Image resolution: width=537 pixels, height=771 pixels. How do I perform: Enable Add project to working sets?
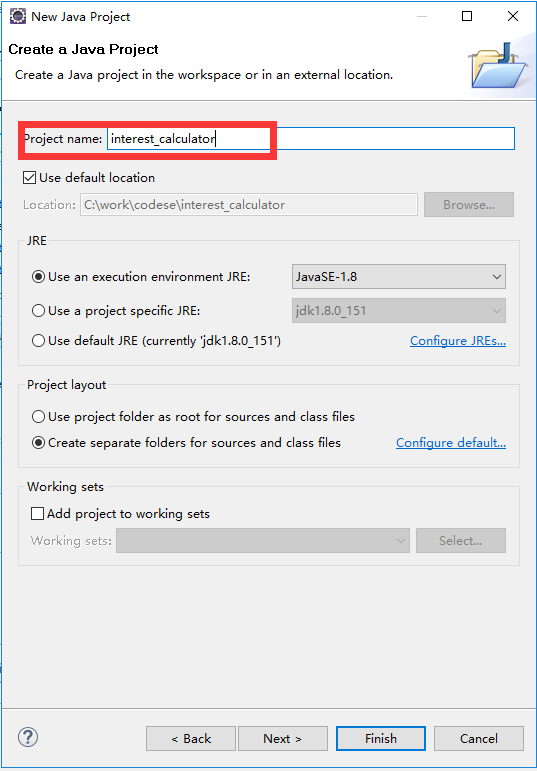coord(37,514)
